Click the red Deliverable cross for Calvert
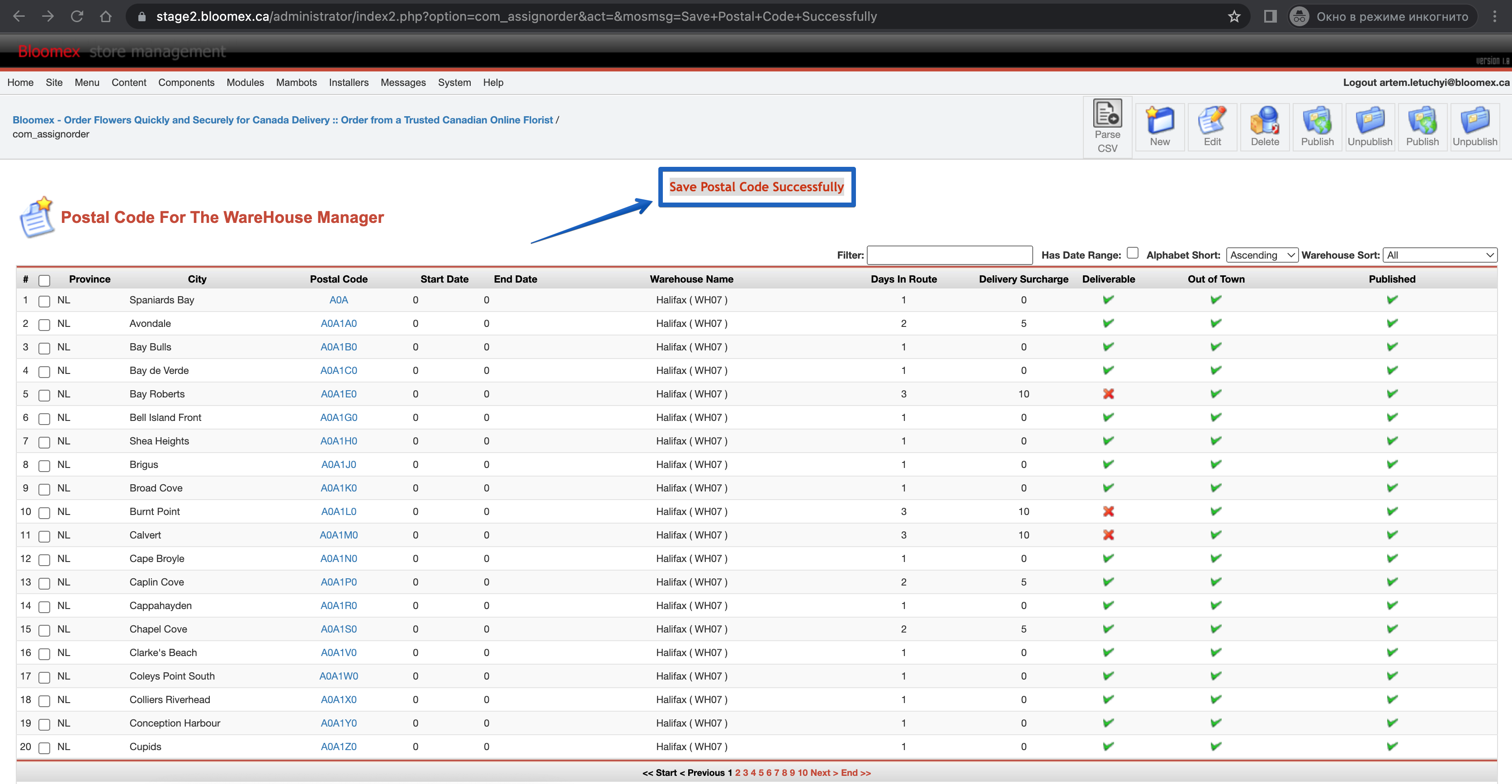The height and width of the screenshot is (784, 1512). coord(1108,534)
